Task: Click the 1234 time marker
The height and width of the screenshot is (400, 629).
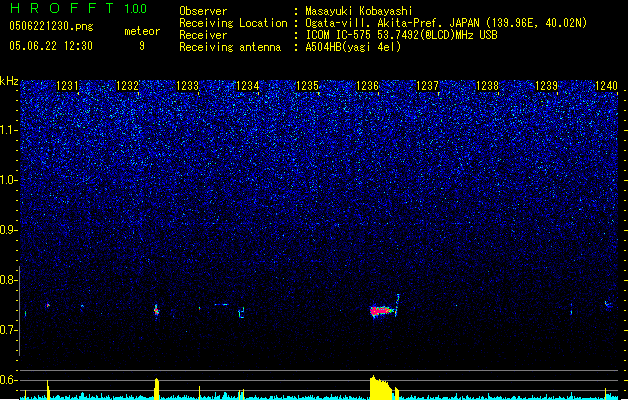Action: (248, 86)
